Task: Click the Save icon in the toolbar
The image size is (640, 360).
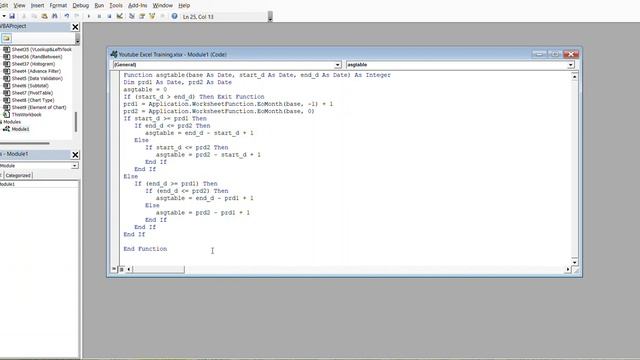Action: 12,16
